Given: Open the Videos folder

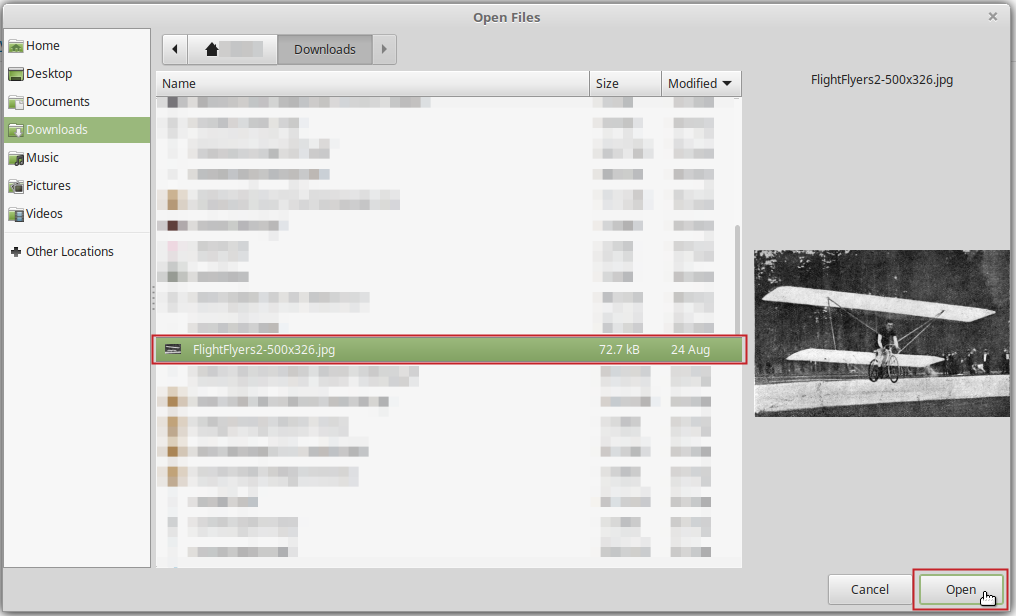Looking at the screenshot, I should click(42, 213).
